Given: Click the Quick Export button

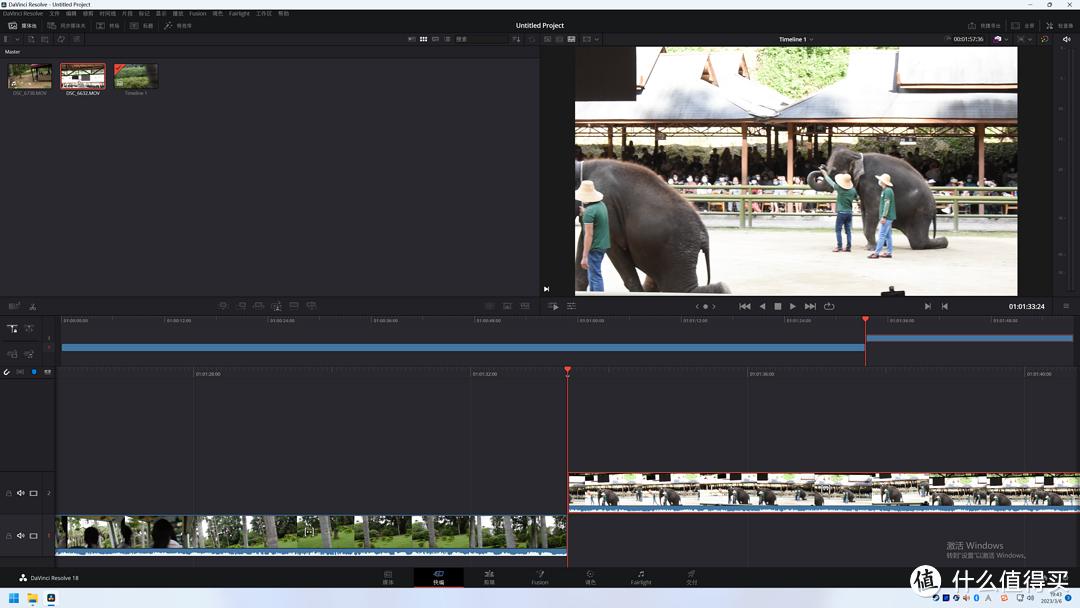Looking at the screenshot, I should [985, 25].
